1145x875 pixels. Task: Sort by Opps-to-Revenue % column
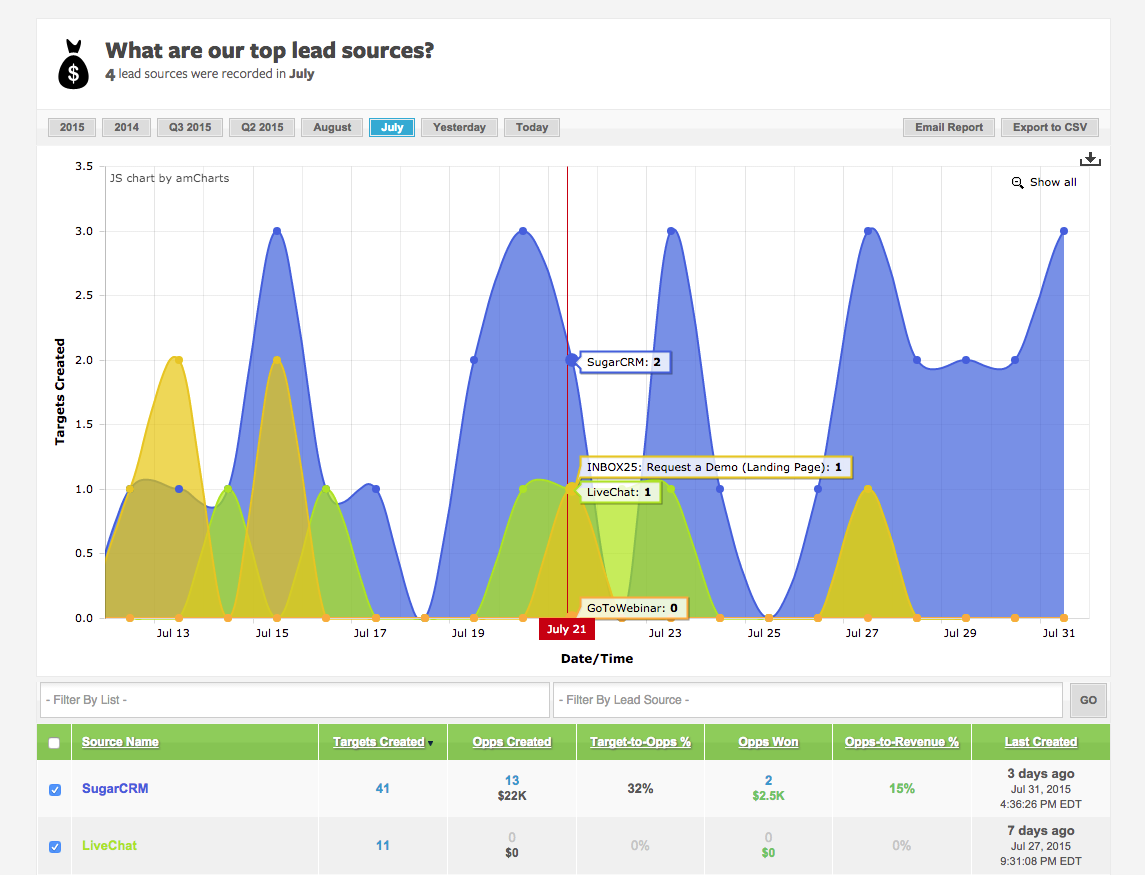[901, 742]
